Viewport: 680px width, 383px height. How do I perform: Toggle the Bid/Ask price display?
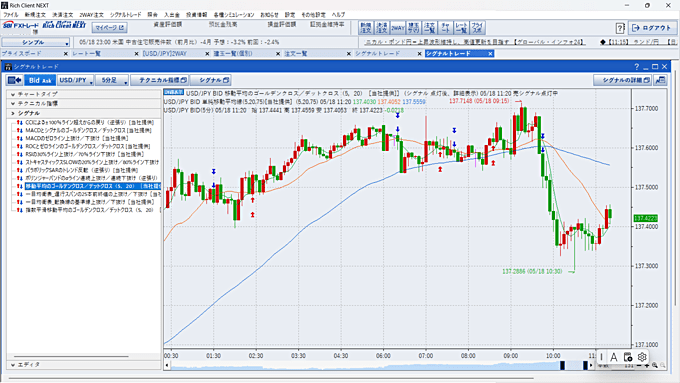click(40, 80)
